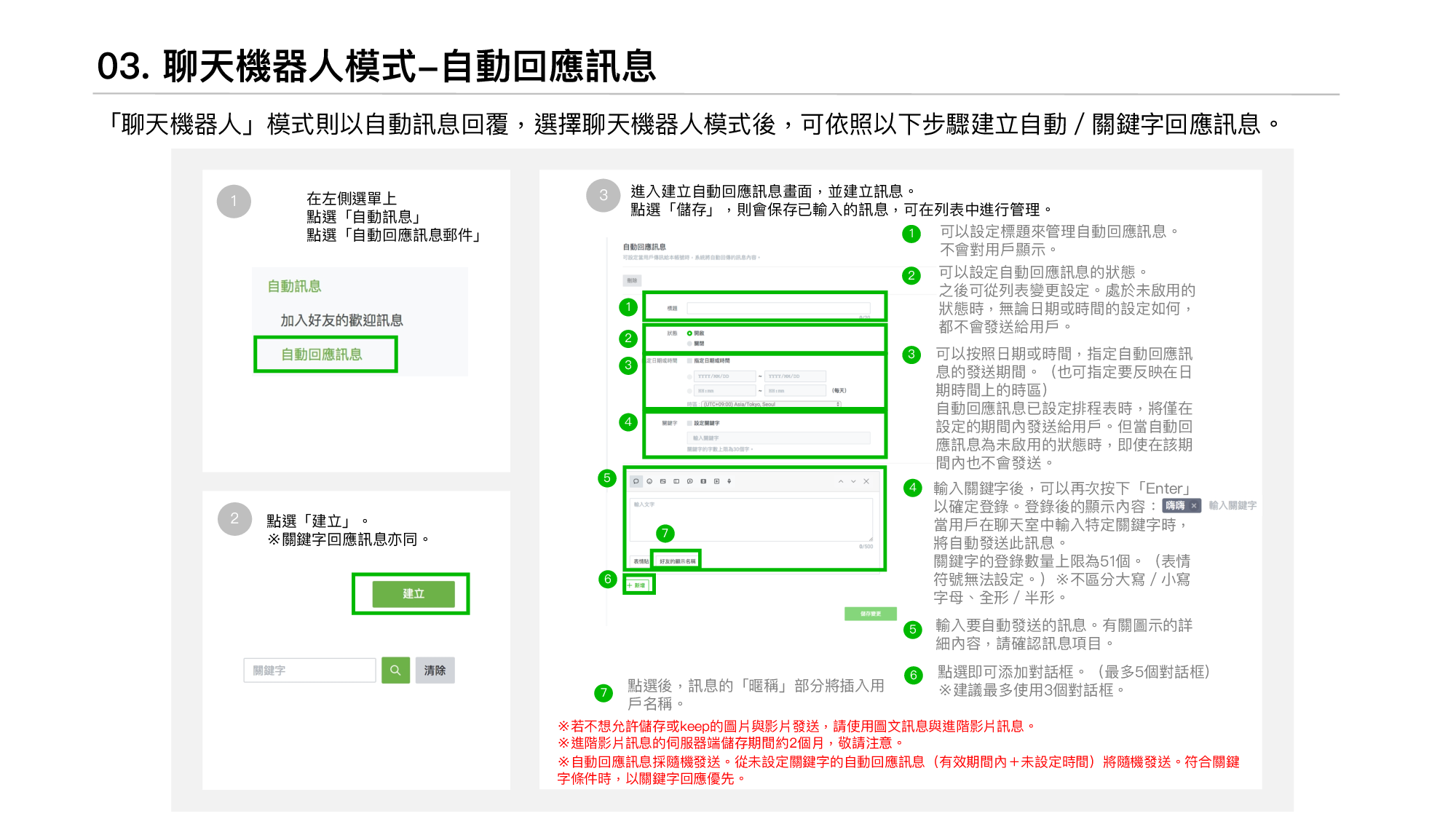This screenshot has width=1456, height=819.
Task: Click the slide title 03. 聊天機器人模式–自動回應訊息
Action: point(376,66)
